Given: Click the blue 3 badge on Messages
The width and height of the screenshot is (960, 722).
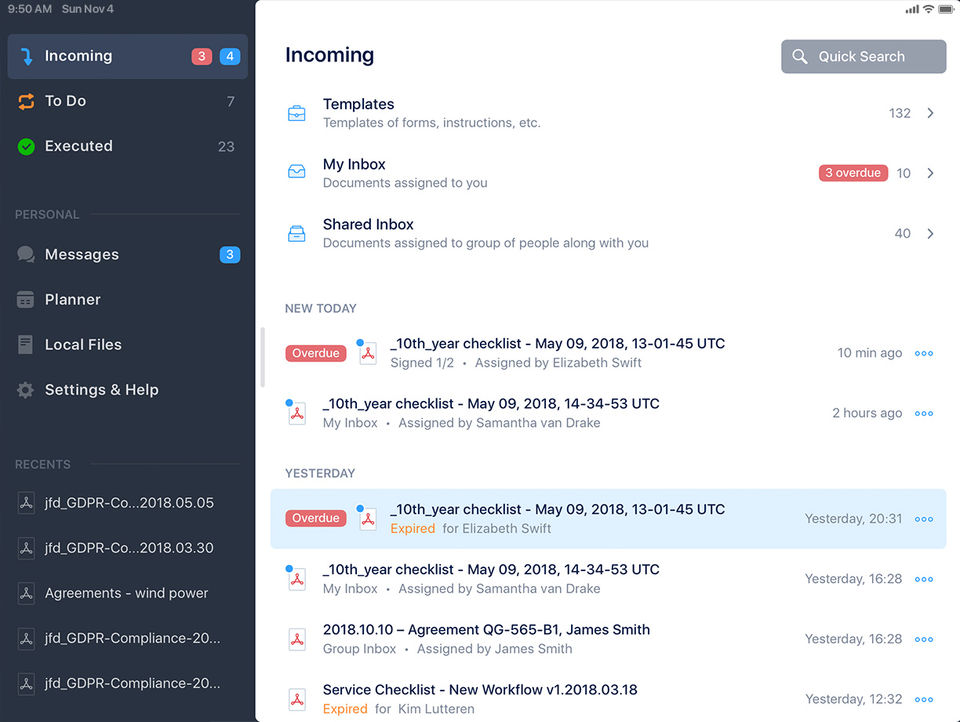Looking at the screenshot, I should pos(230,254).
